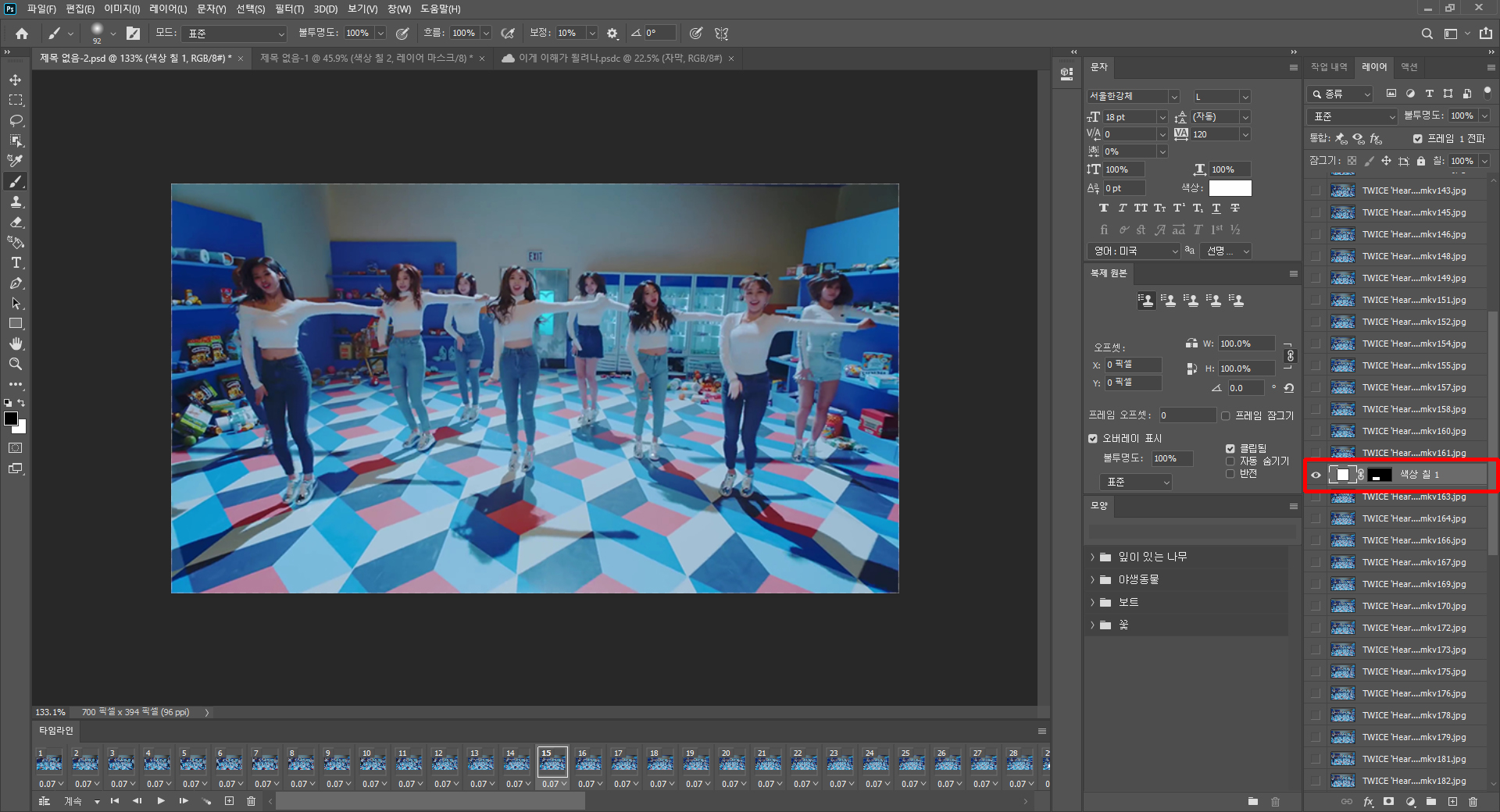
Task: Toggle 클립됨 checkbox
Action: click(x=1230, y=448)
